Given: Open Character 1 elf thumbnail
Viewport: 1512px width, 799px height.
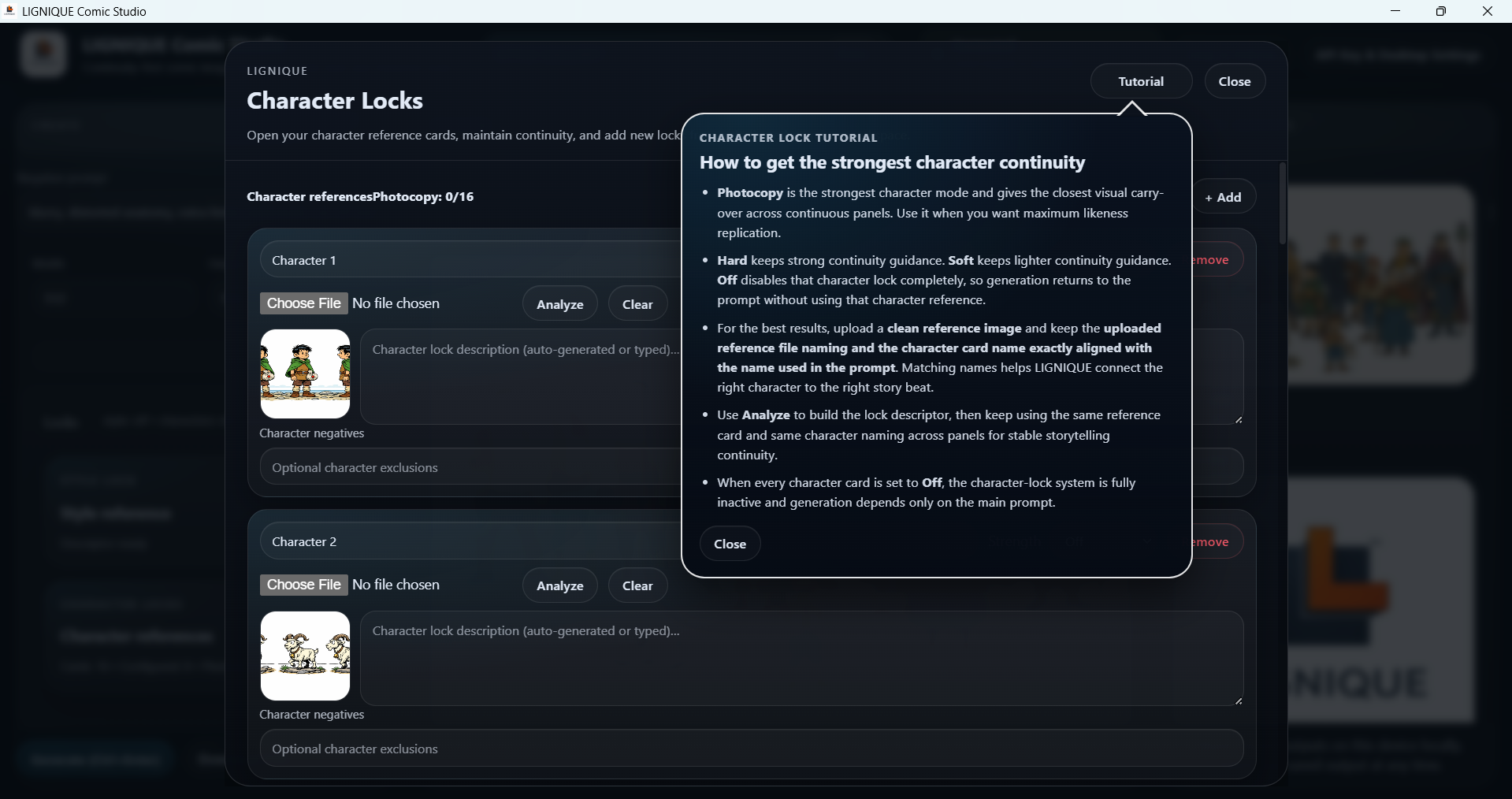Looking at the screenshot, I should pyautogui.click(x=306, y=373).
